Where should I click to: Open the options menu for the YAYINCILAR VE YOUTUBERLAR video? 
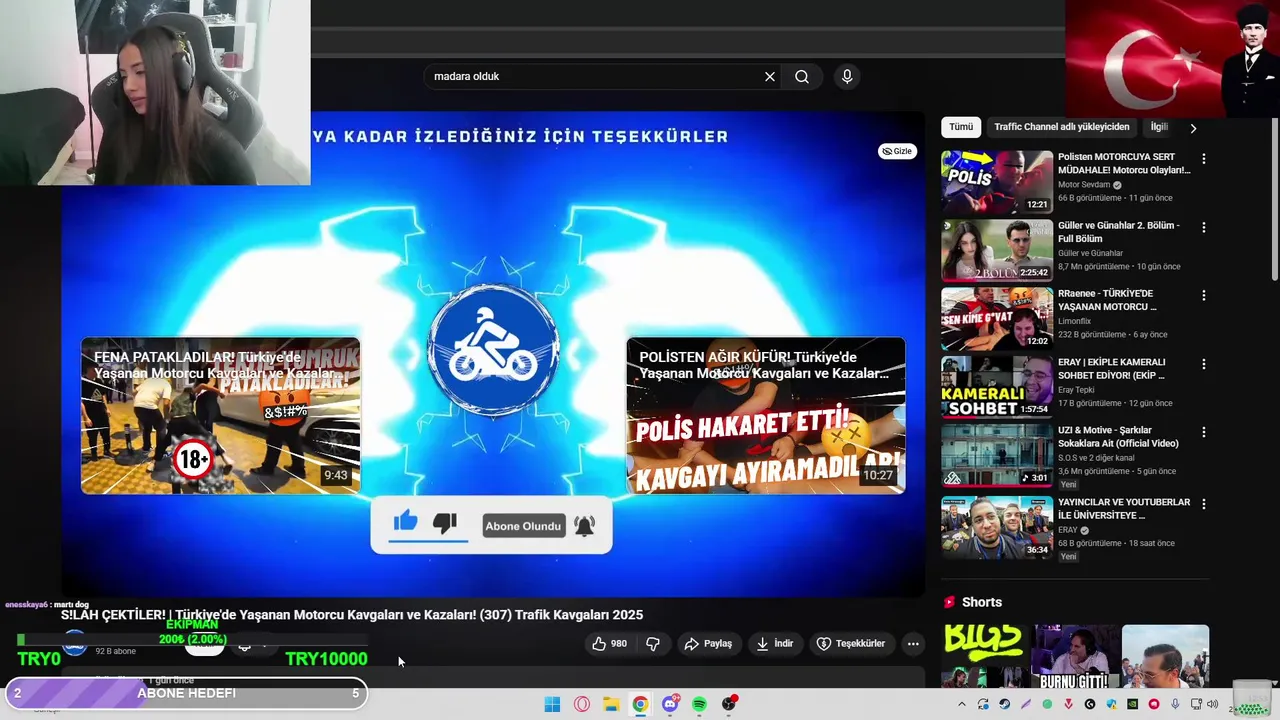click(1204, 503)
